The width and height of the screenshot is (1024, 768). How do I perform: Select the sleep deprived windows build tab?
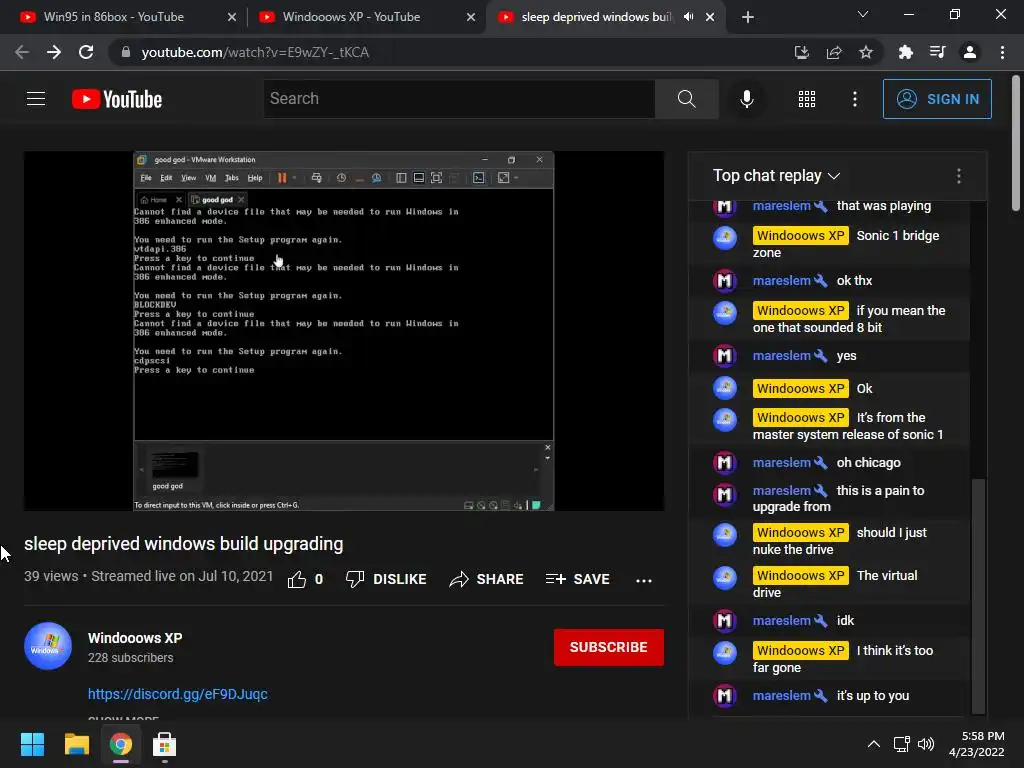tap(596, 17)
